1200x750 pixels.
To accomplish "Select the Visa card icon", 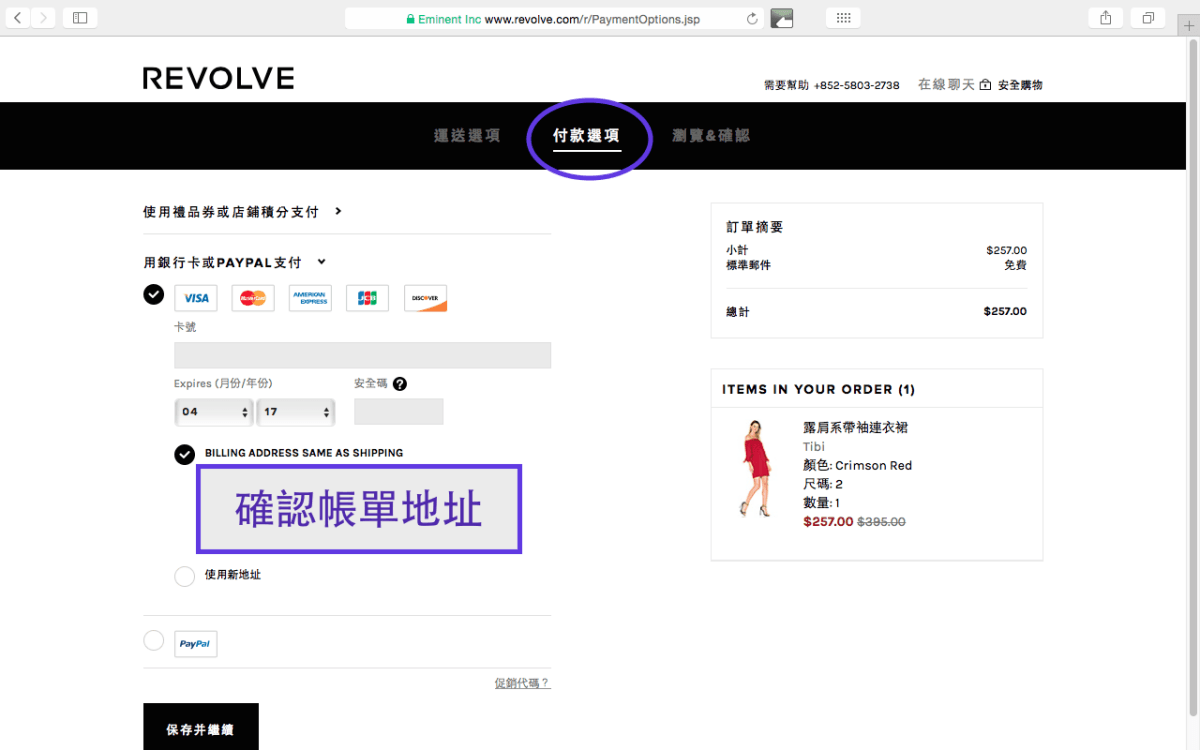I will [196, 298].
